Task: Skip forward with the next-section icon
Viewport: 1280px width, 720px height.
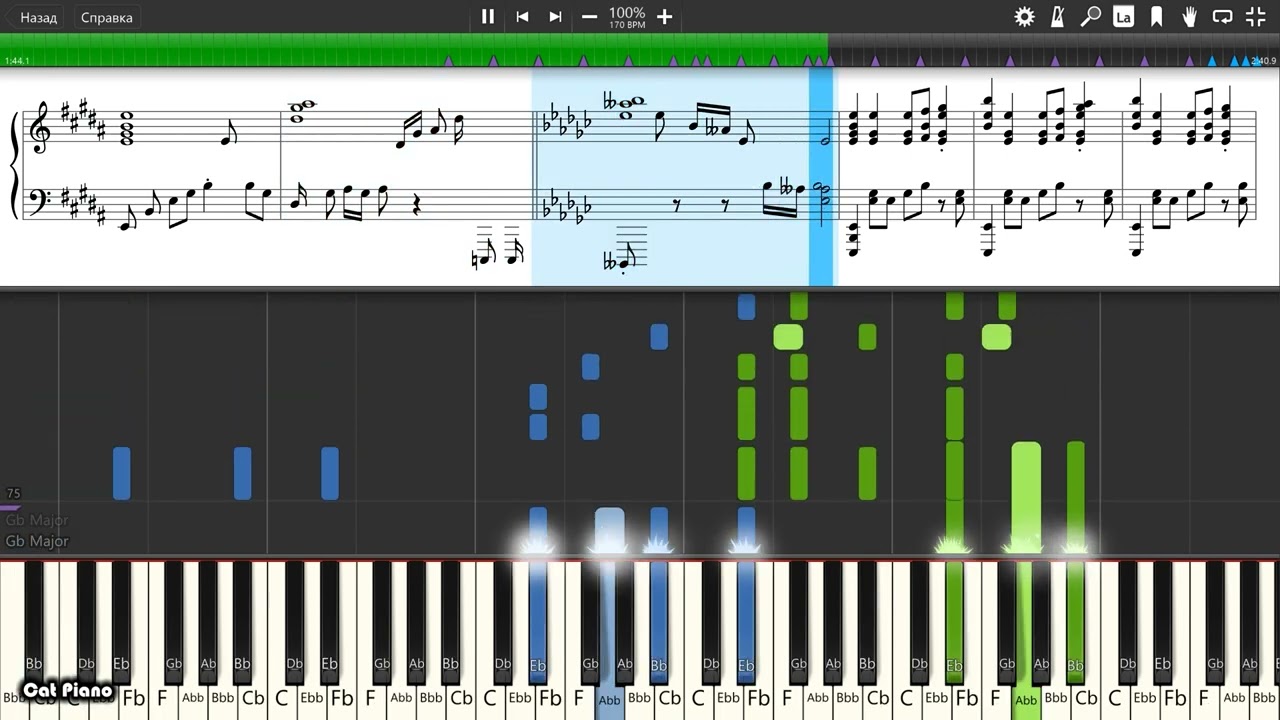Action: 555,16
